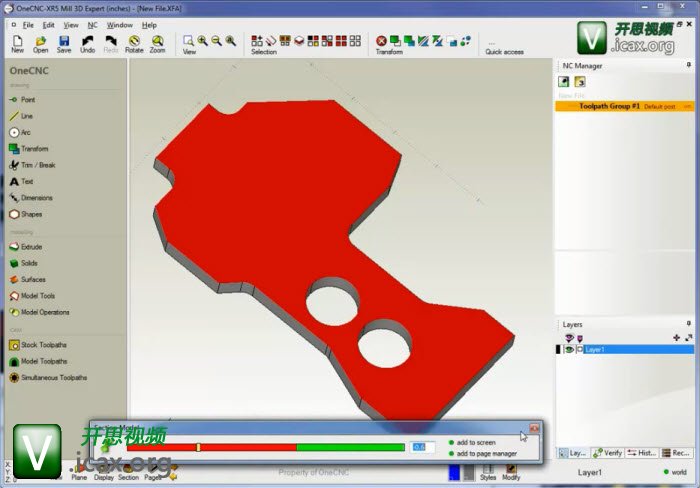700x488 pixels.
Task: Click the expand arrows icon in Layers panel
Action: 688,338
